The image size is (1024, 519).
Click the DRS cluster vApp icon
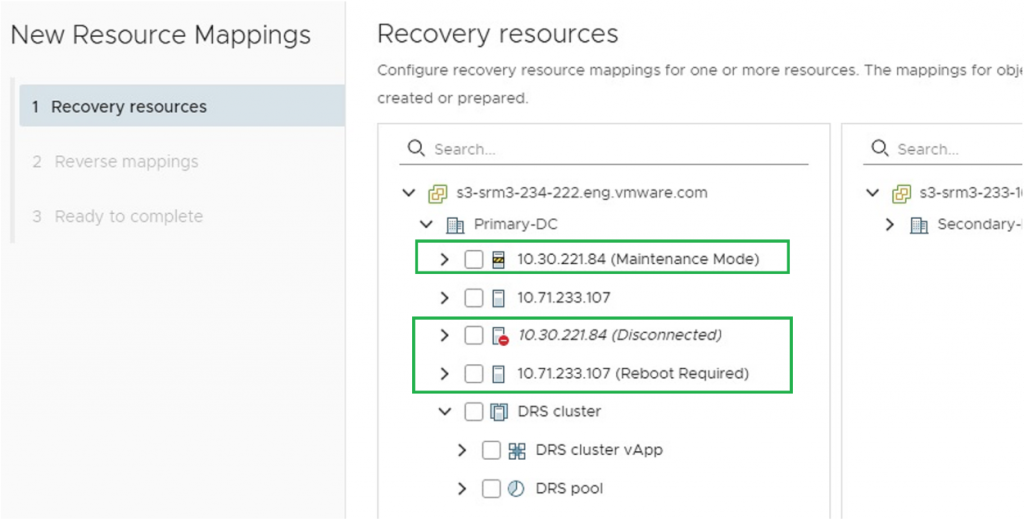517,451
